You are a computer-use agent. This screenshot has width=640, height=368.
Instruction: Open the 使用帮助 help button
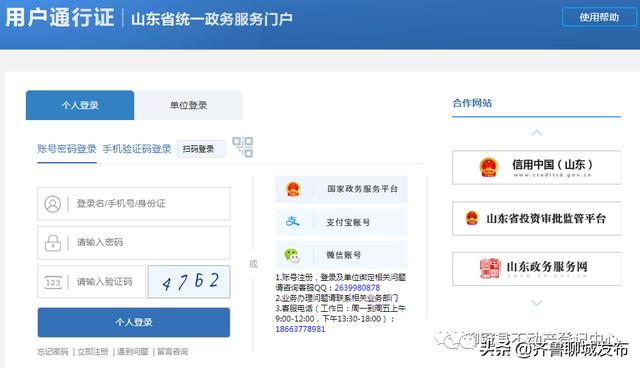599,17
